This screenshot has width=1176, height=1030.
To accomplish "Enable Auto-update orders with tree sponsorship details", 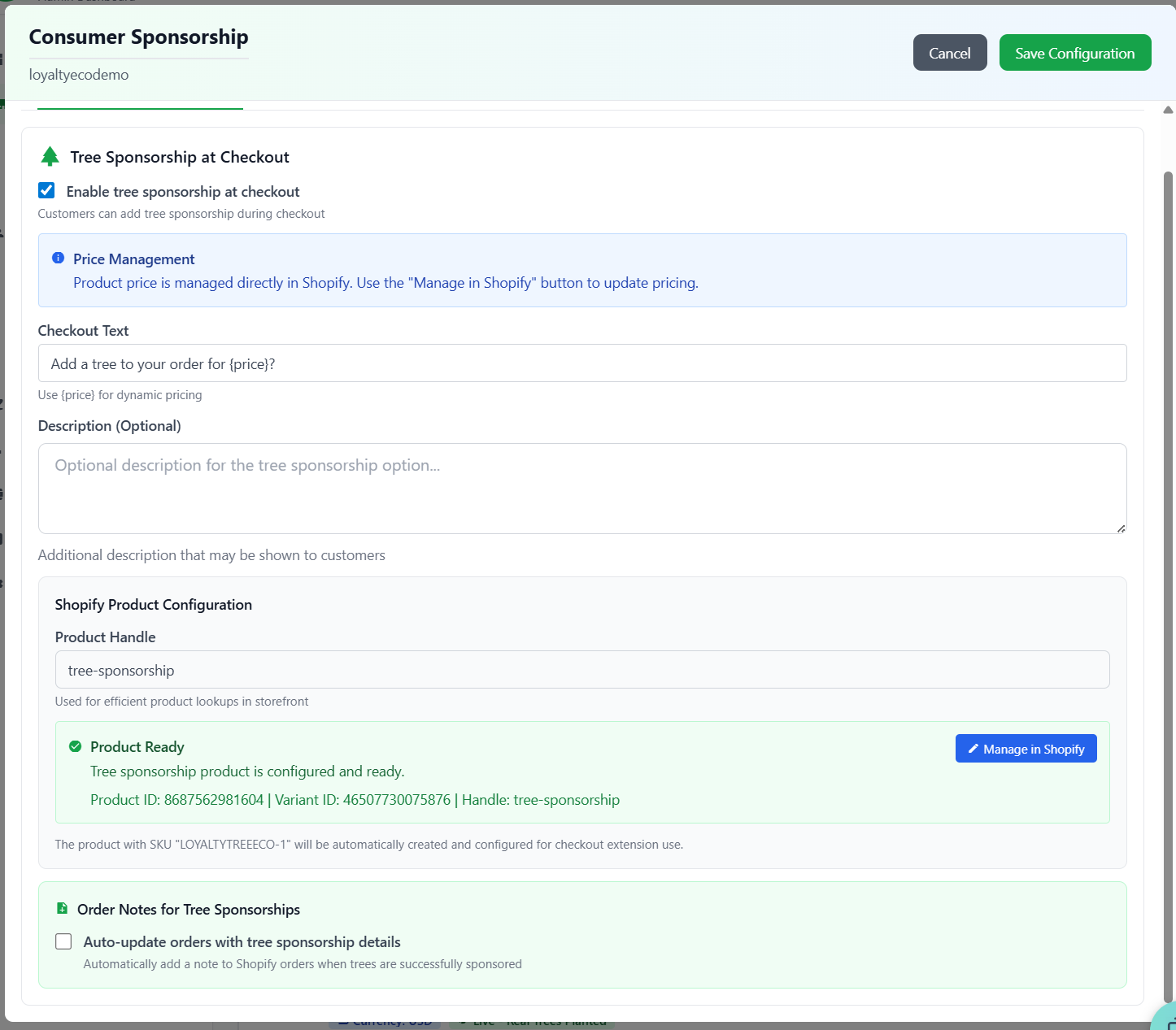I will [63, 941].
